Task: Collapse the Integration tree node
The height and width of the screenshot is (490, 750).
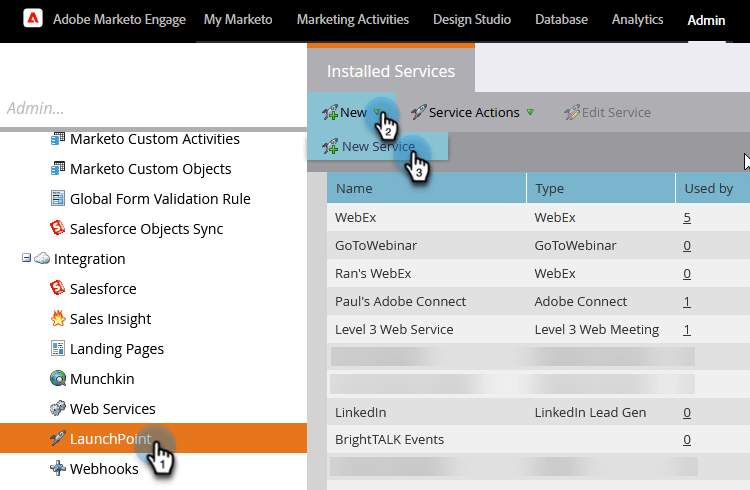Action: [x=27, y=259]
